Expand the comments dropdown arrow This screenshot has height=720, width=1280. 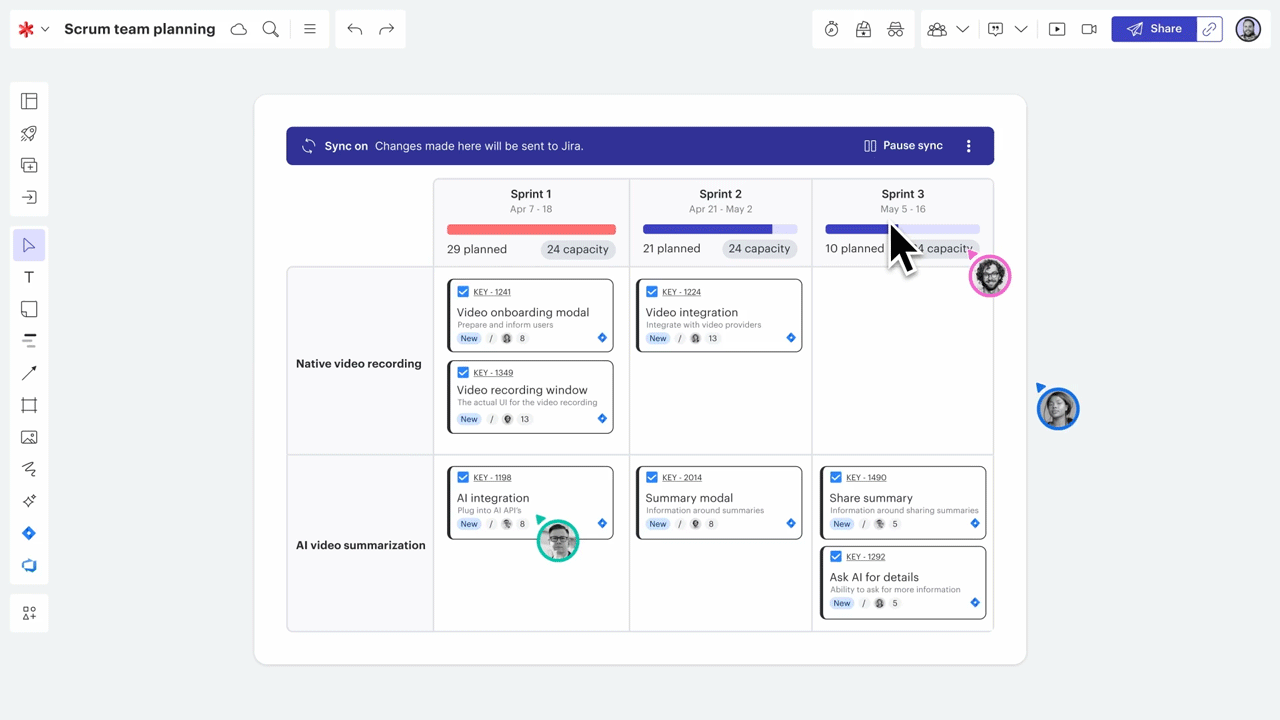1021,29
